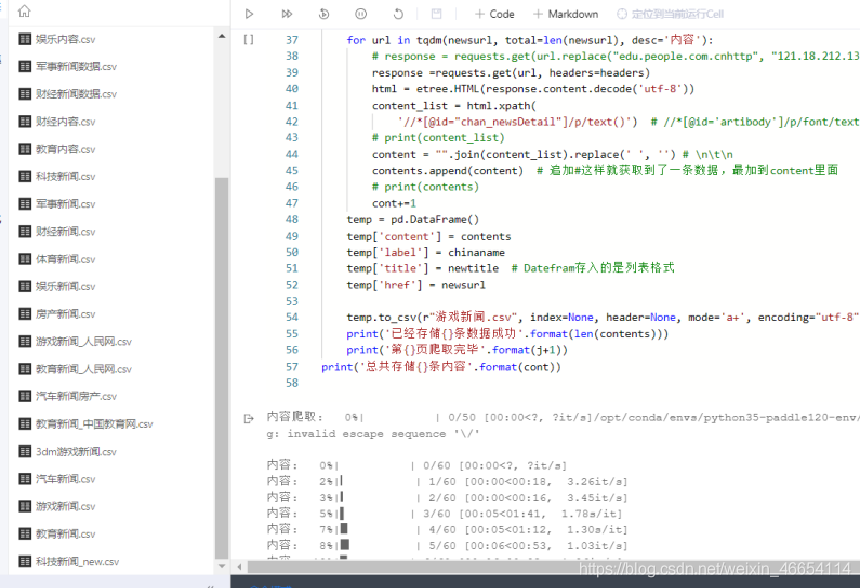Click the restart-and-run icon in the toolbar

pyautogui.click(x=324, y=14)
